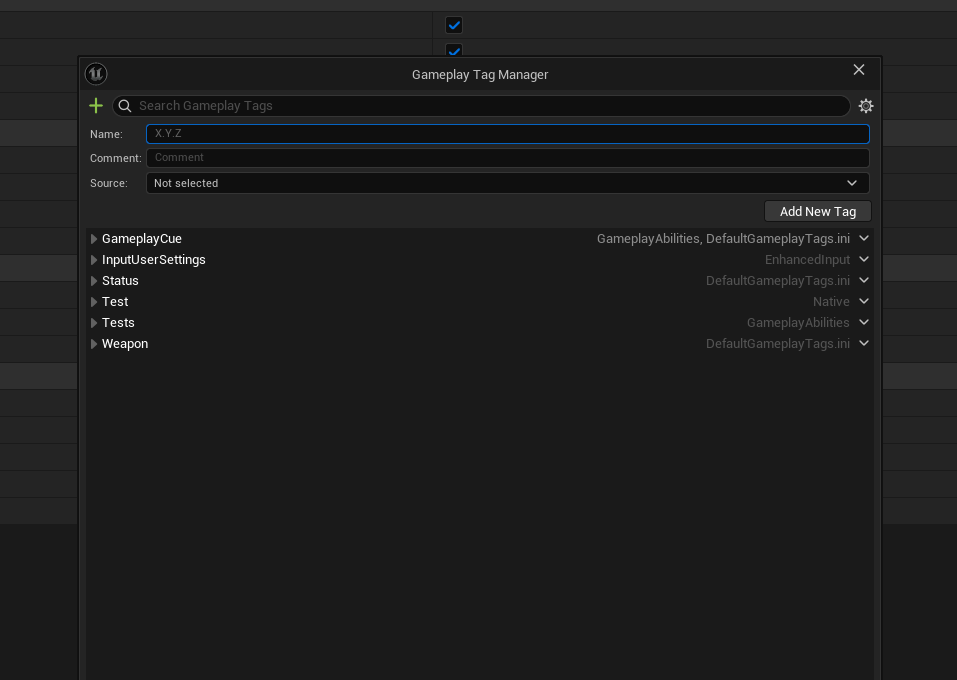Click GameplayCue row source text
The width and height of the screenshot is (957, 680).
coord(723,239)
